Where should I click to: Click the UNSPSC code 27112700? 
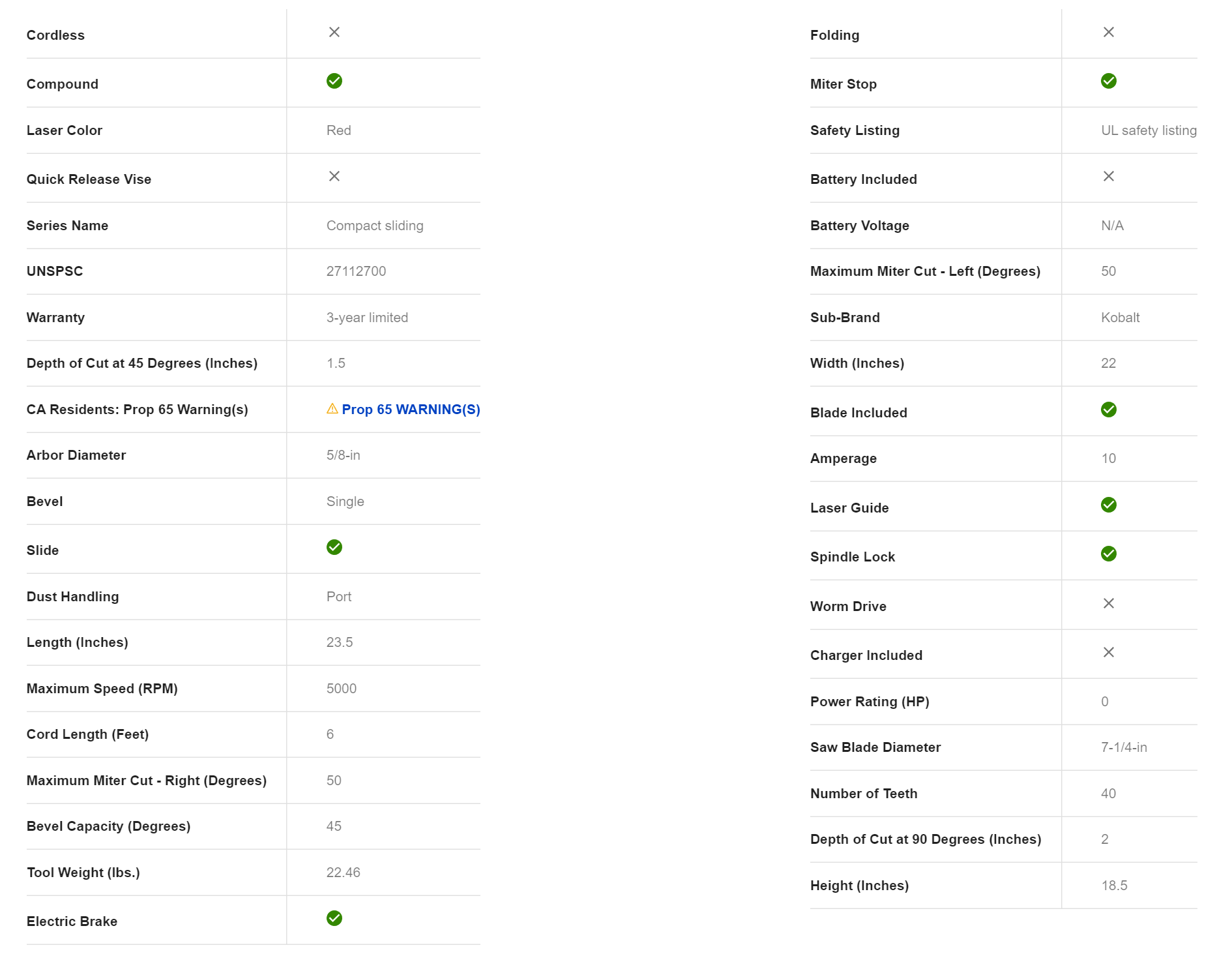coord(356,271)
